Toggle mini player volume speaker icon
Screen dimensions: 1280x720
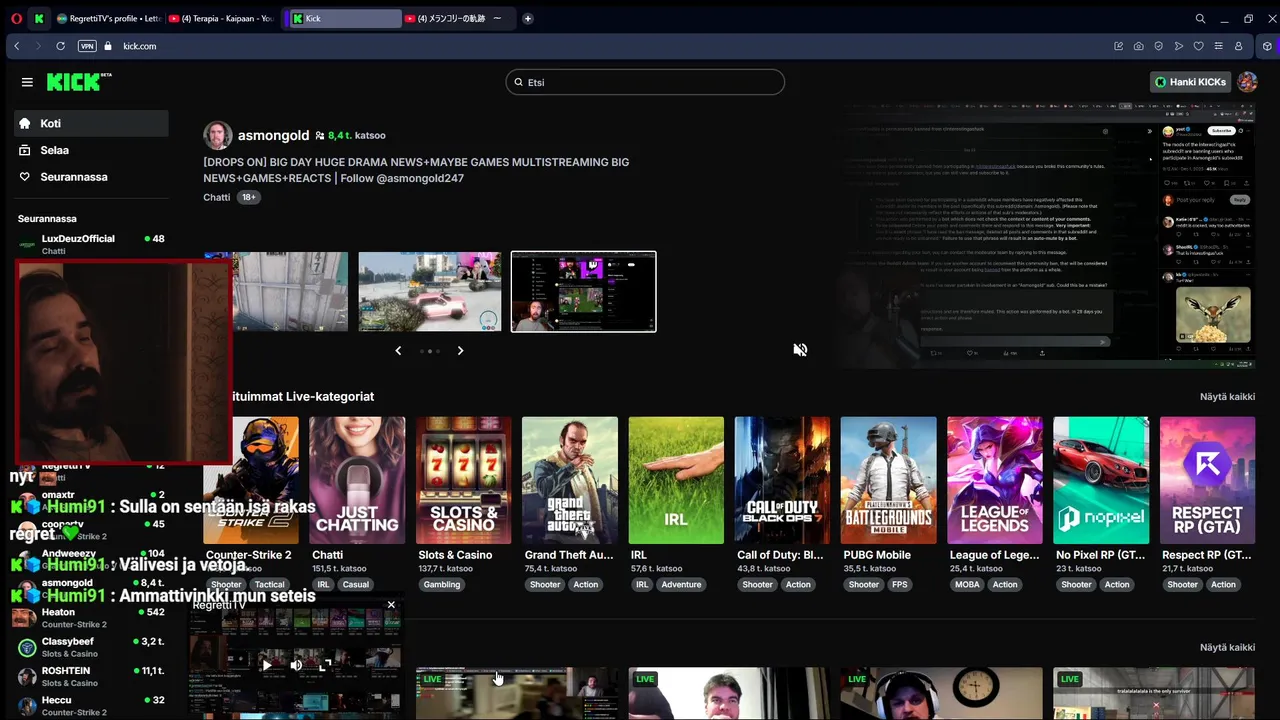(x=296, y=664)
